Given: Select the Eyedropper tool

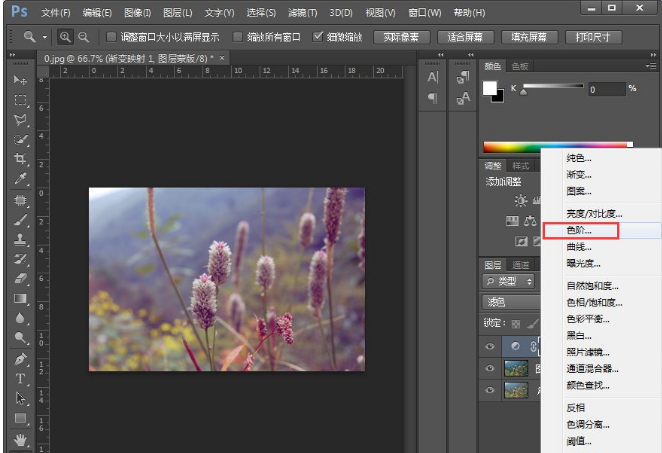Looking at the screenshot, I should [20, 180].
